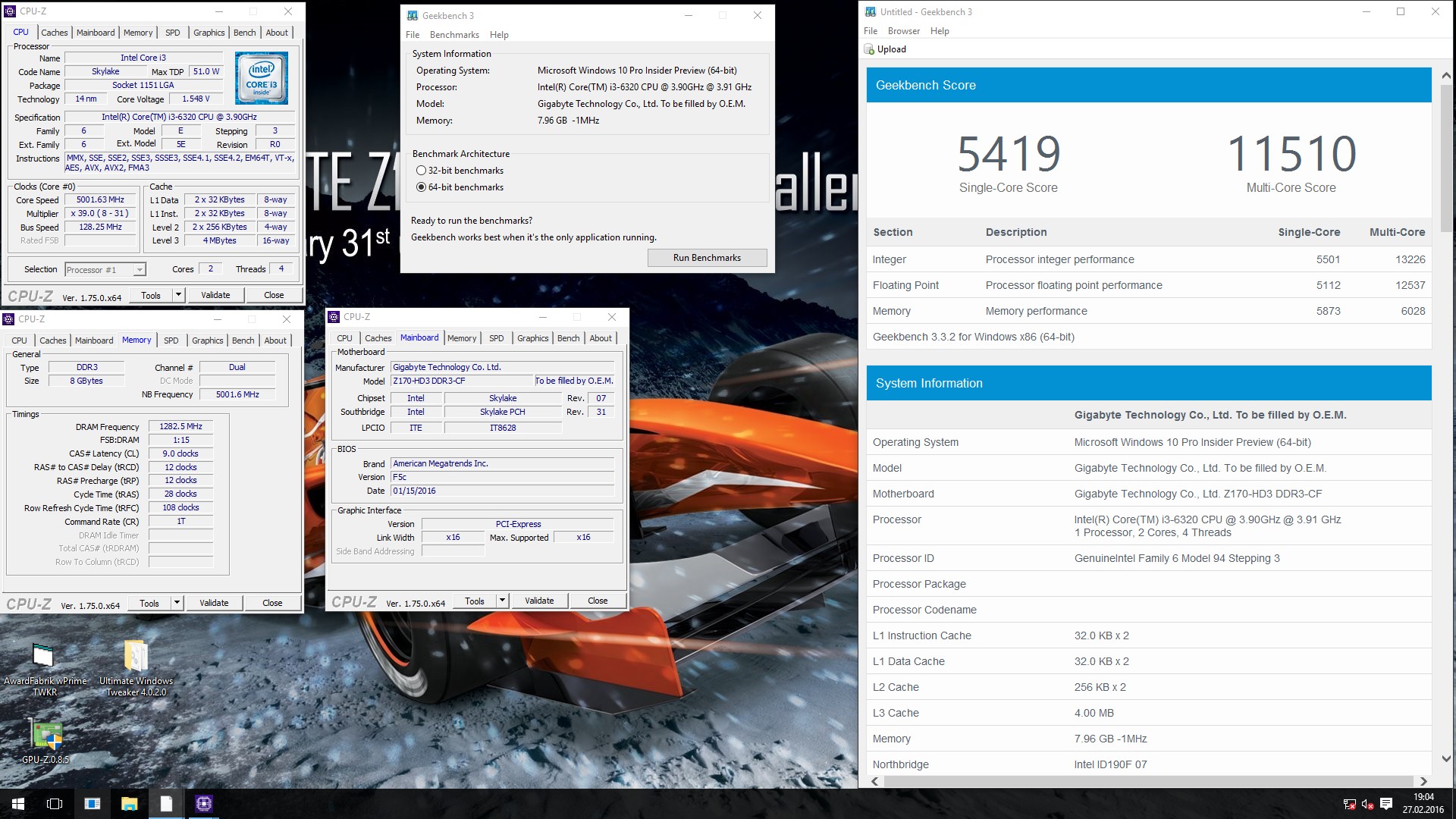1456x819 pixels.
Task: Click the Processor ID row in System Information
Action: pos(1149,558)
